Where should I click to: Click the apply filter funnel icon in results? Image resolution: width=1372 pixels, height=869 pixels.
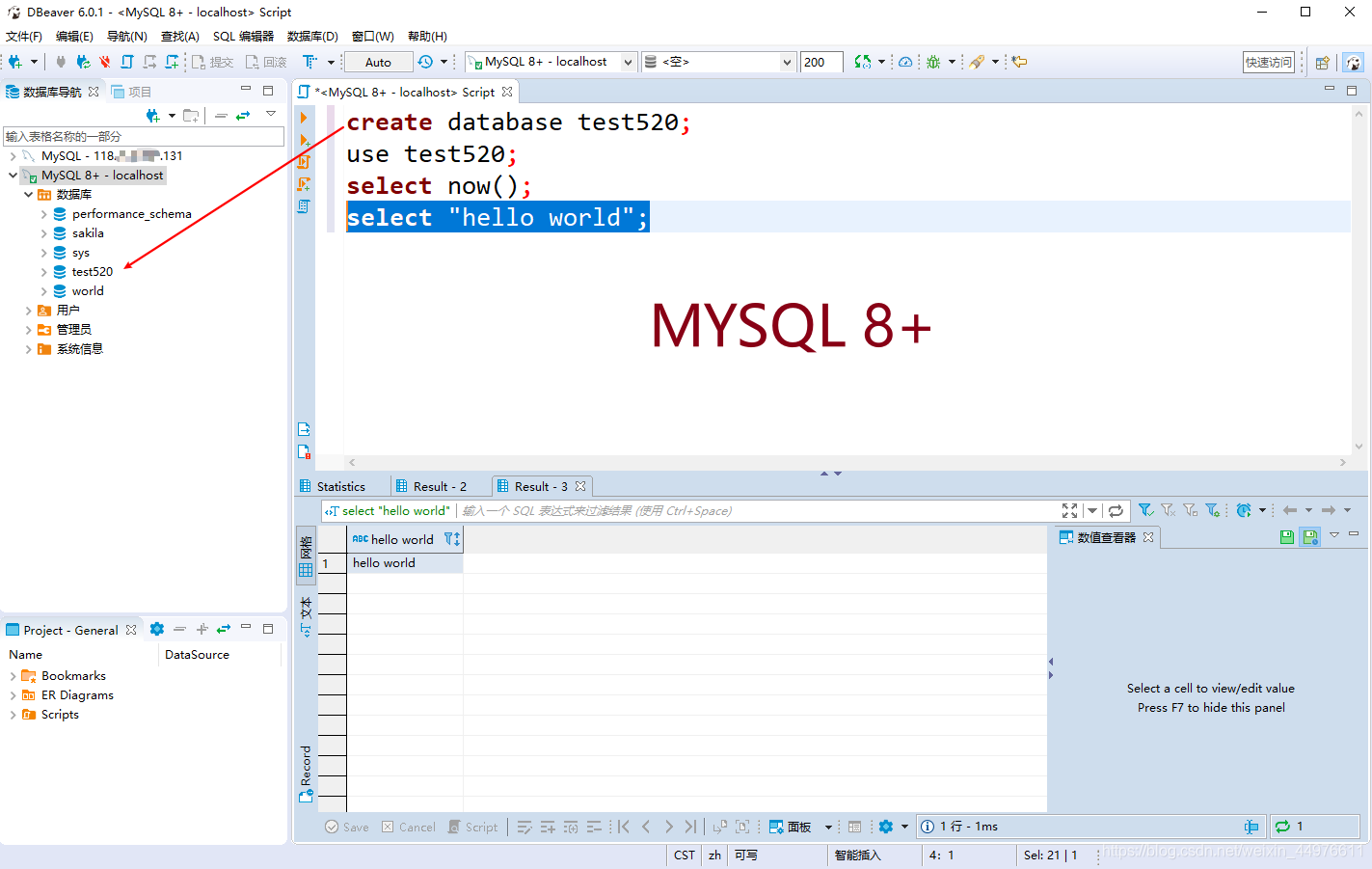coord(1145,510)
